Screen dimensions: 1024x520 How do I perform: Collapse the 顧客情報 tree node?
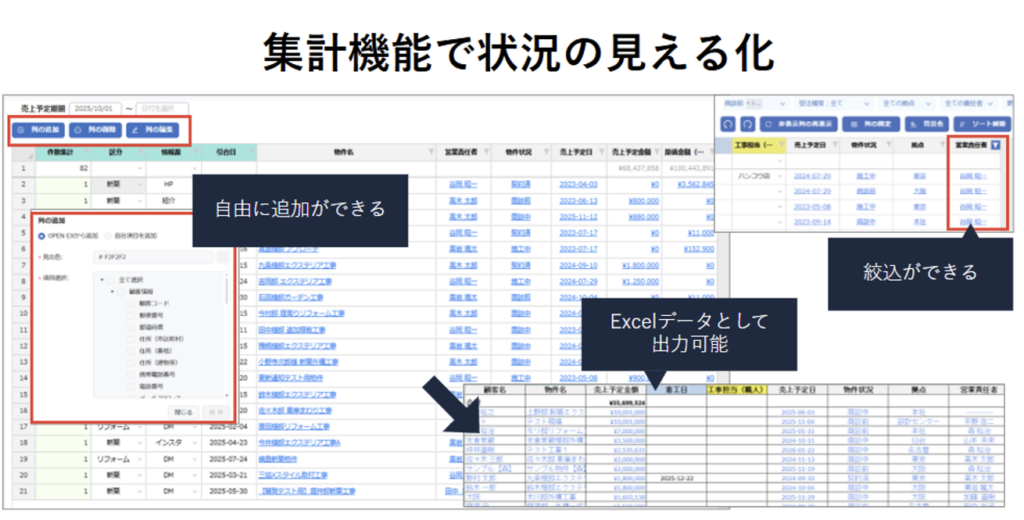111,291
